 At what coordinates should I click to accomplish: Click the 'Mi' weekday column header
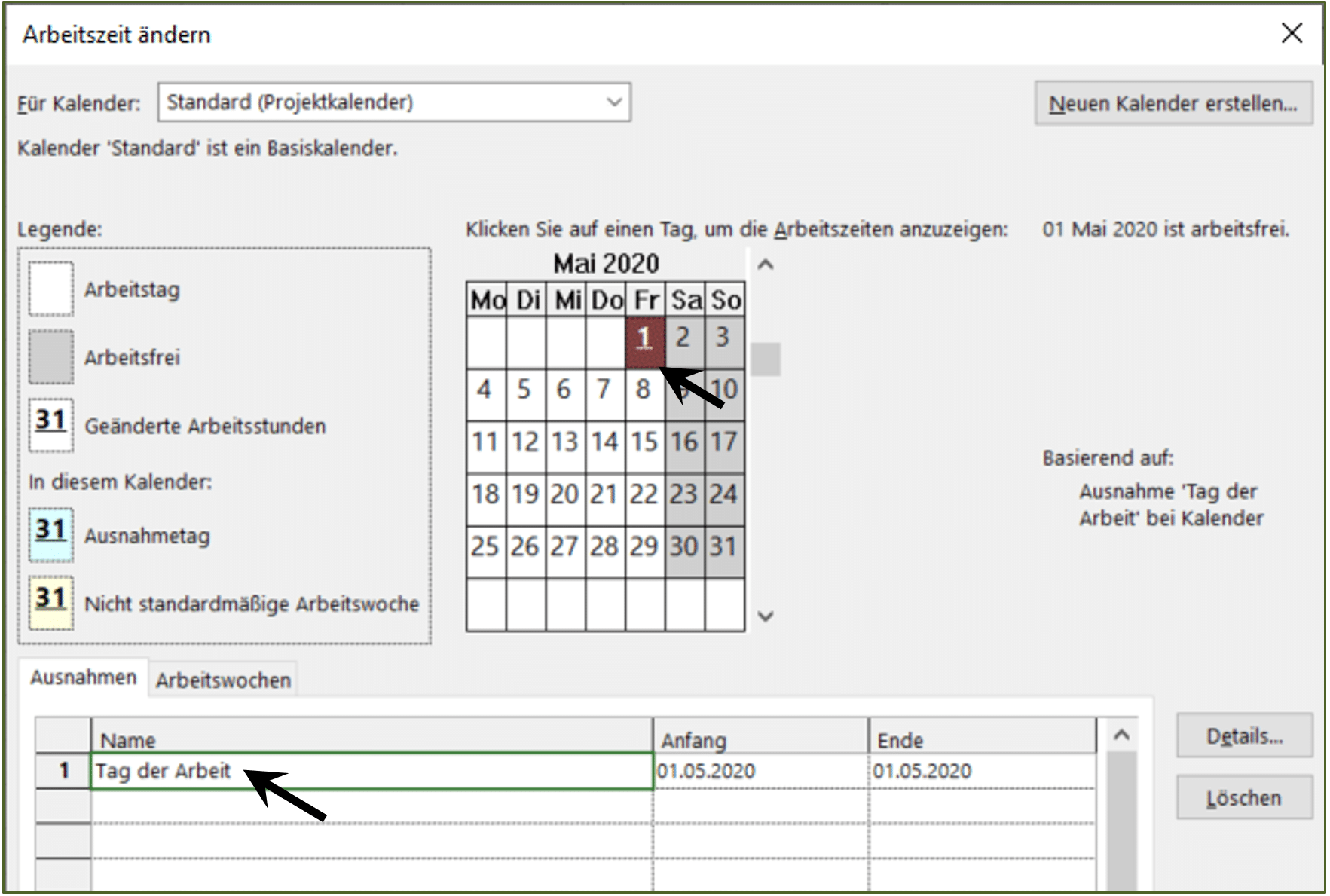click(x=566, y=300)
